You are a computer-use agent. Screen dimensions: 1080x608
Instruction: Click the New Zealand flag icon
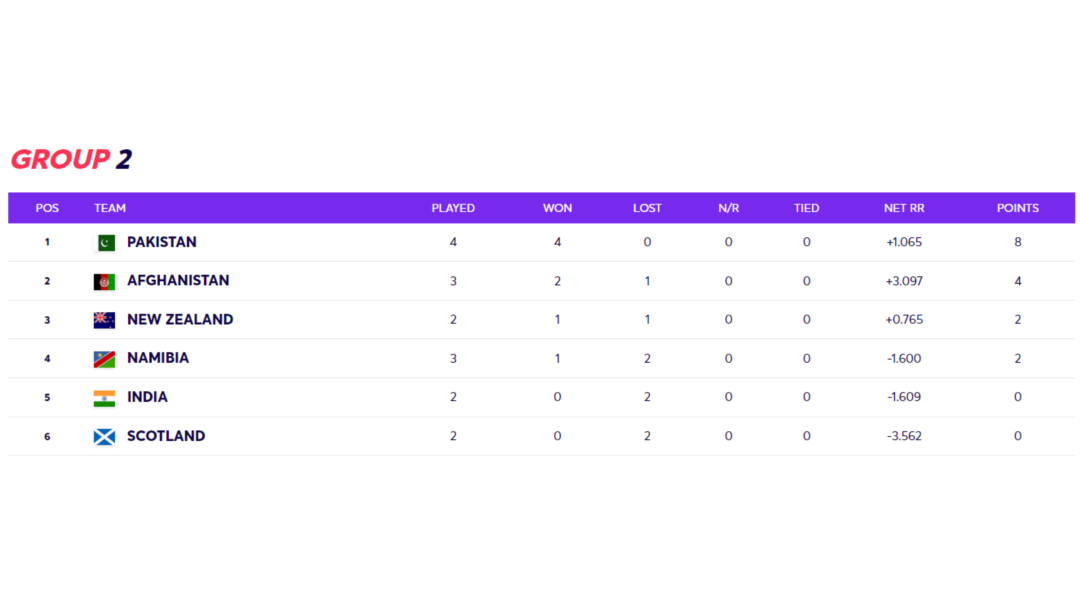click(x=104, y=320)
